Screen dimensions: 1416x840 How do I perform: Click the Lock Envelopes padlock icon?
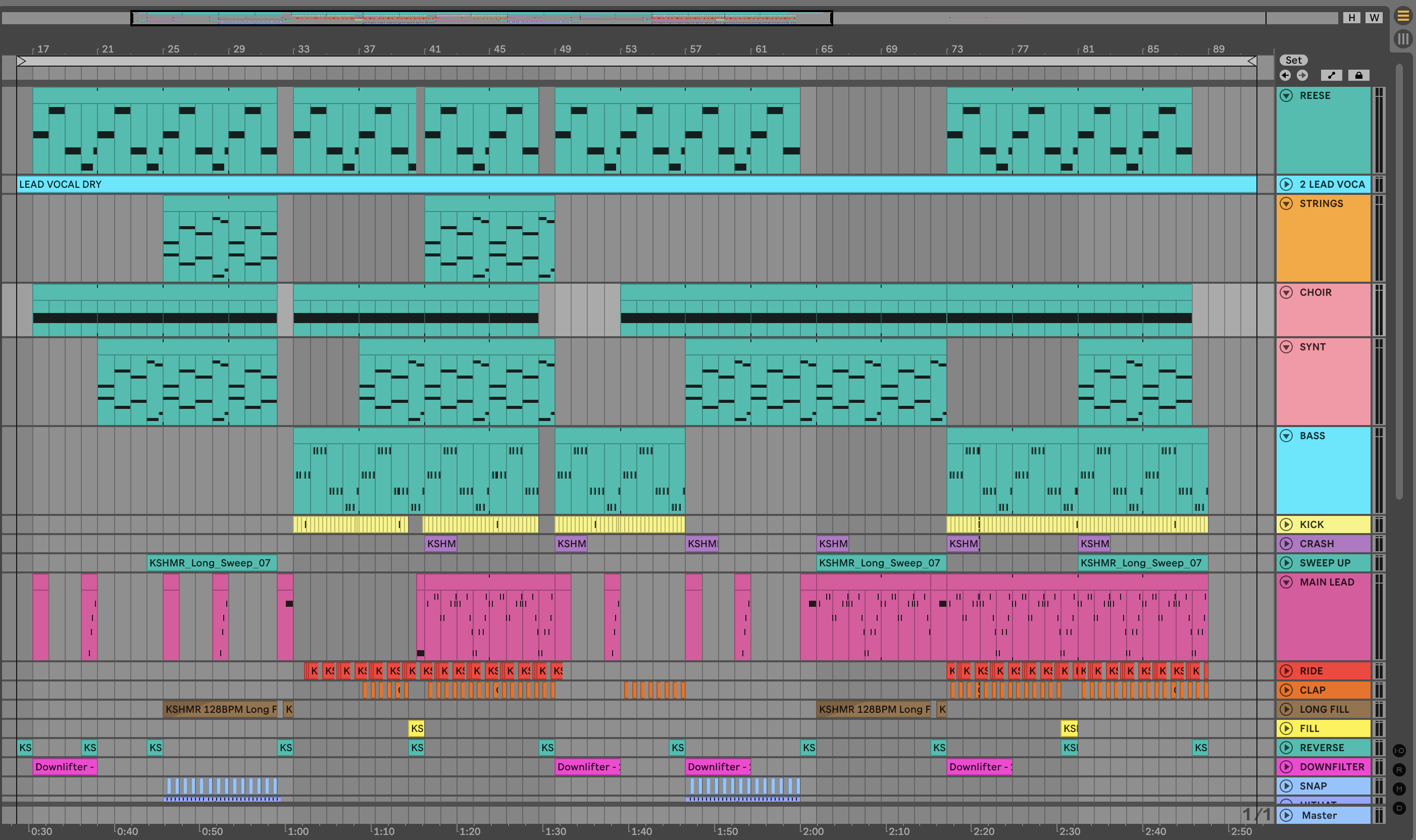(1358, 75)
